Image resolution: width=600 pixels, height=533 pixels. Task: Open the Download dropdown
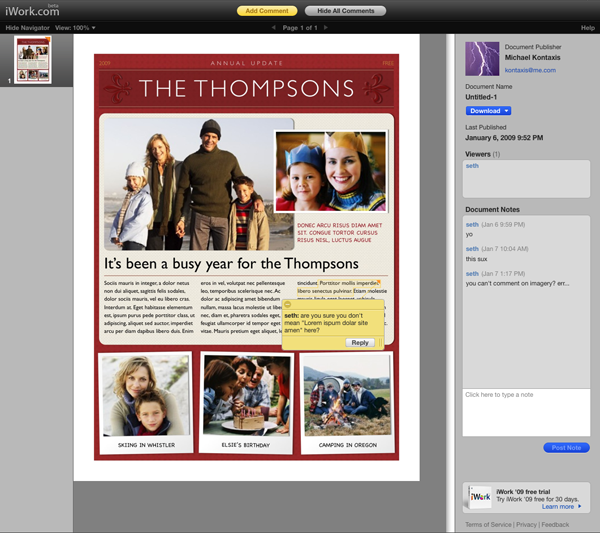(488, 110)
